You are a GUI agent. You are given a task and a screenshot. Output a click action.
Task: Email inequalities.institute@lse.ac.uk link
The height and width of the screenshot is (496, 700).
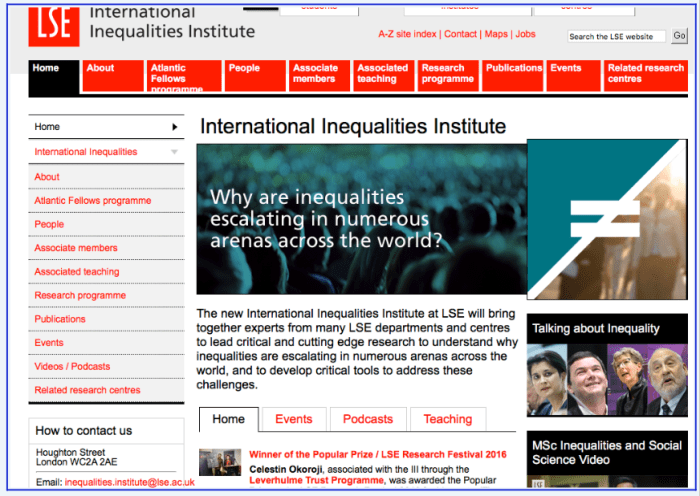pos(129,482)
